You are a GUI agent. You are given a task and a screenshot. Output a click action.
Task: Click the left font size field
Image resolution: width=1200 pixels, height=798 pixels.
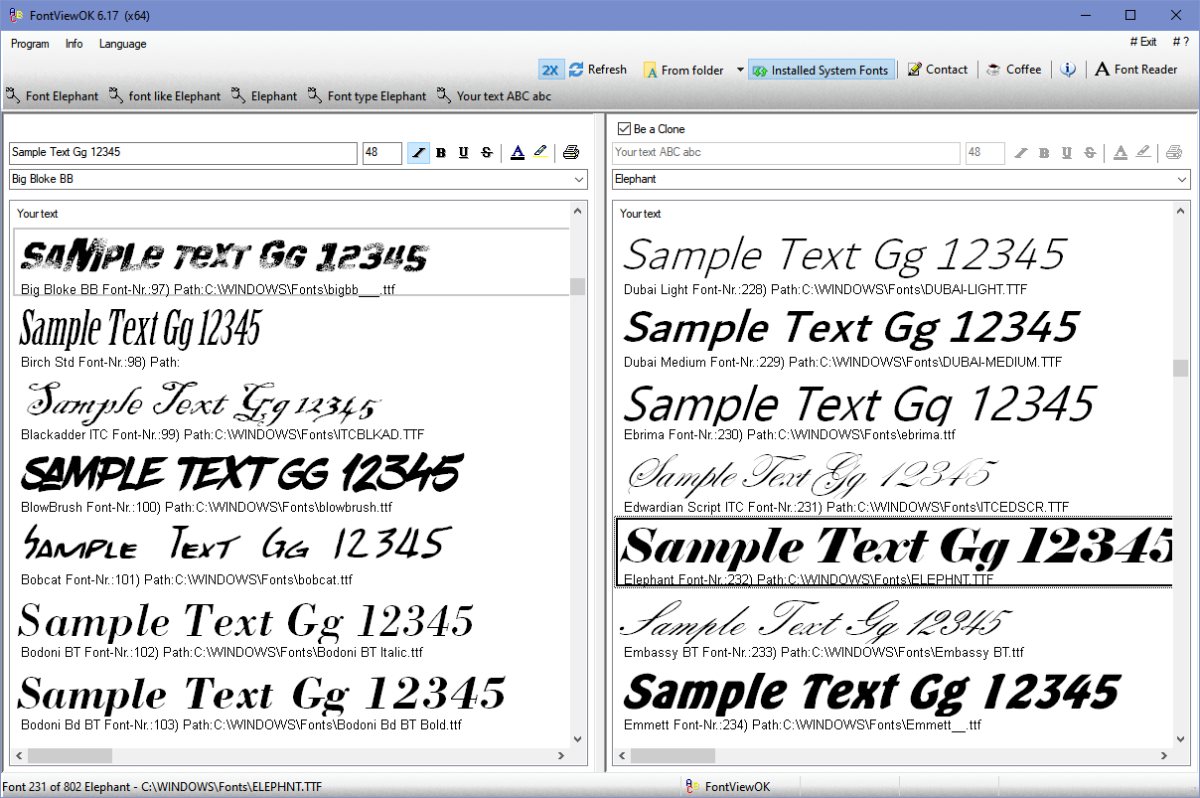382,153
